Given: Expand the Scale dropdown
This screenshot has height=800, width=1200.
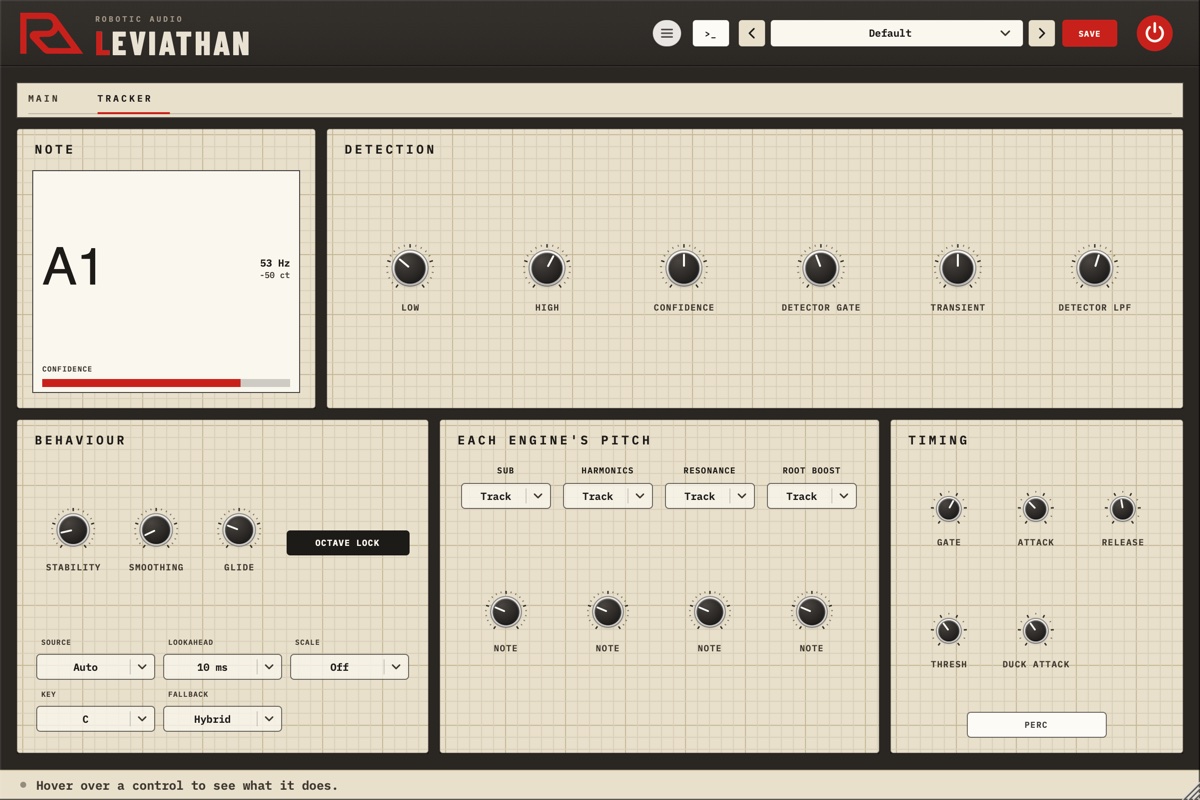Looking at the screenshot, I should click(x=350, y=667).
